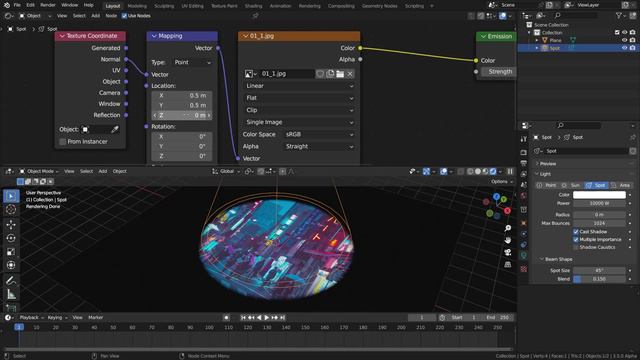Switch to Modeling workspace tab
This screenshot has height=360, width=640.
(137, 6)
